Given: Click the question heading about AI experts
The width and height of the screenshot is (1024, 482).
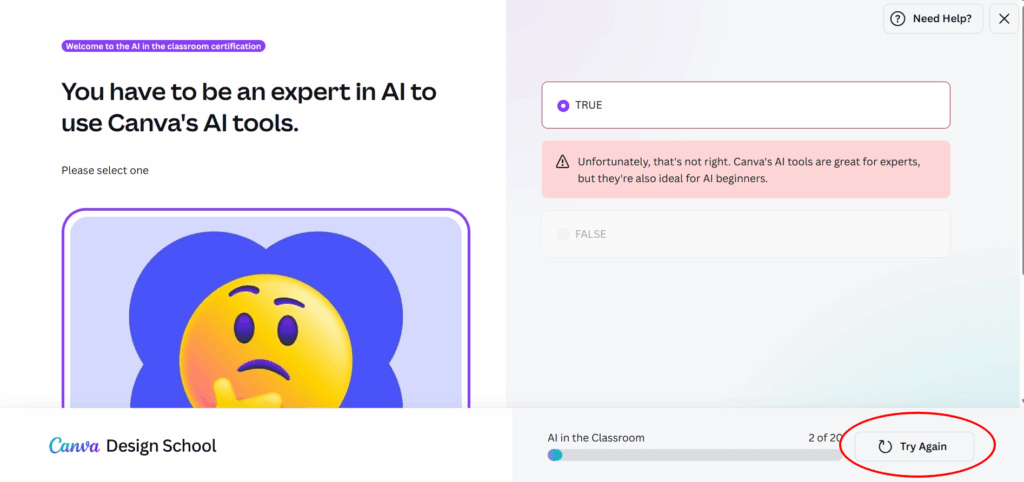Looking at the screenshot, I should coord(248,108).
